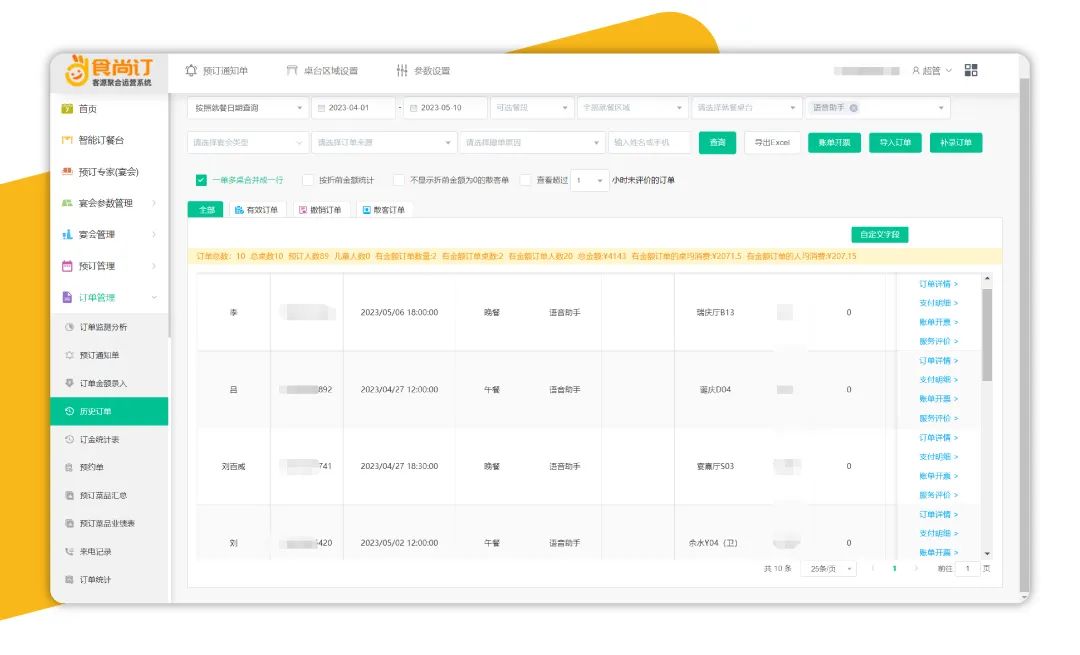Click the 查询 button
The height and width of the screenshot is (655, 1080).
tap(718, 143)
